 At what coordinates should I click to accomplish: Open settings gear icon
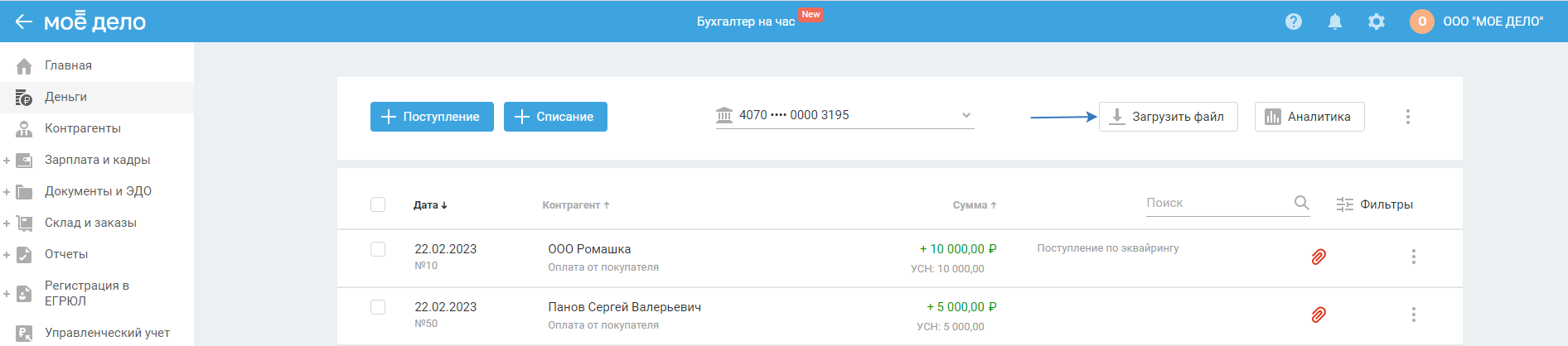[1376, 22]
